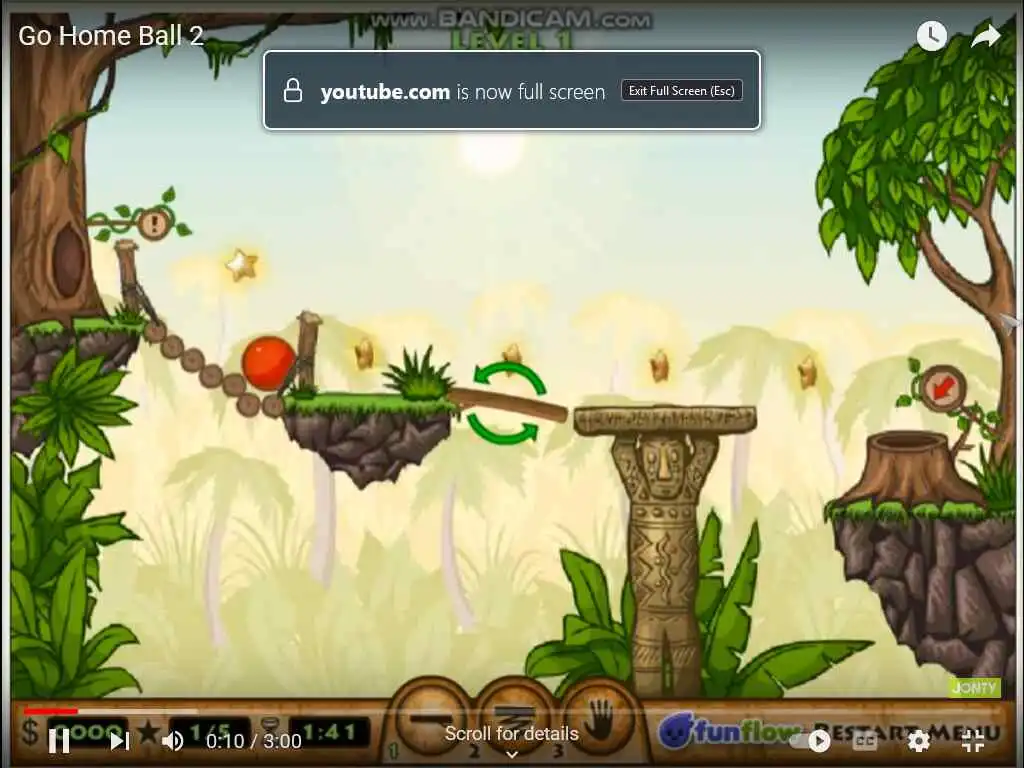Click the green rotate arrows on the plank
The width and height of the screenshot is (1024, 768).
point(507,403)
